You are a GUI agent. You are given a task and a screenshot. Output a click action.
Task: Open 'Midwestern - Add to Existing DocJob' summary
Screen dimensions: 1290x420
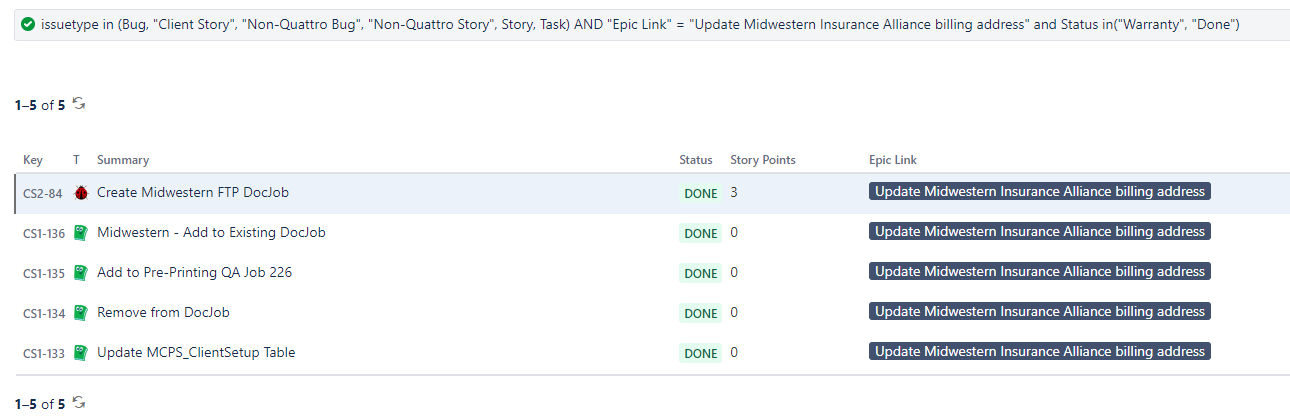[x=211, y=232]
